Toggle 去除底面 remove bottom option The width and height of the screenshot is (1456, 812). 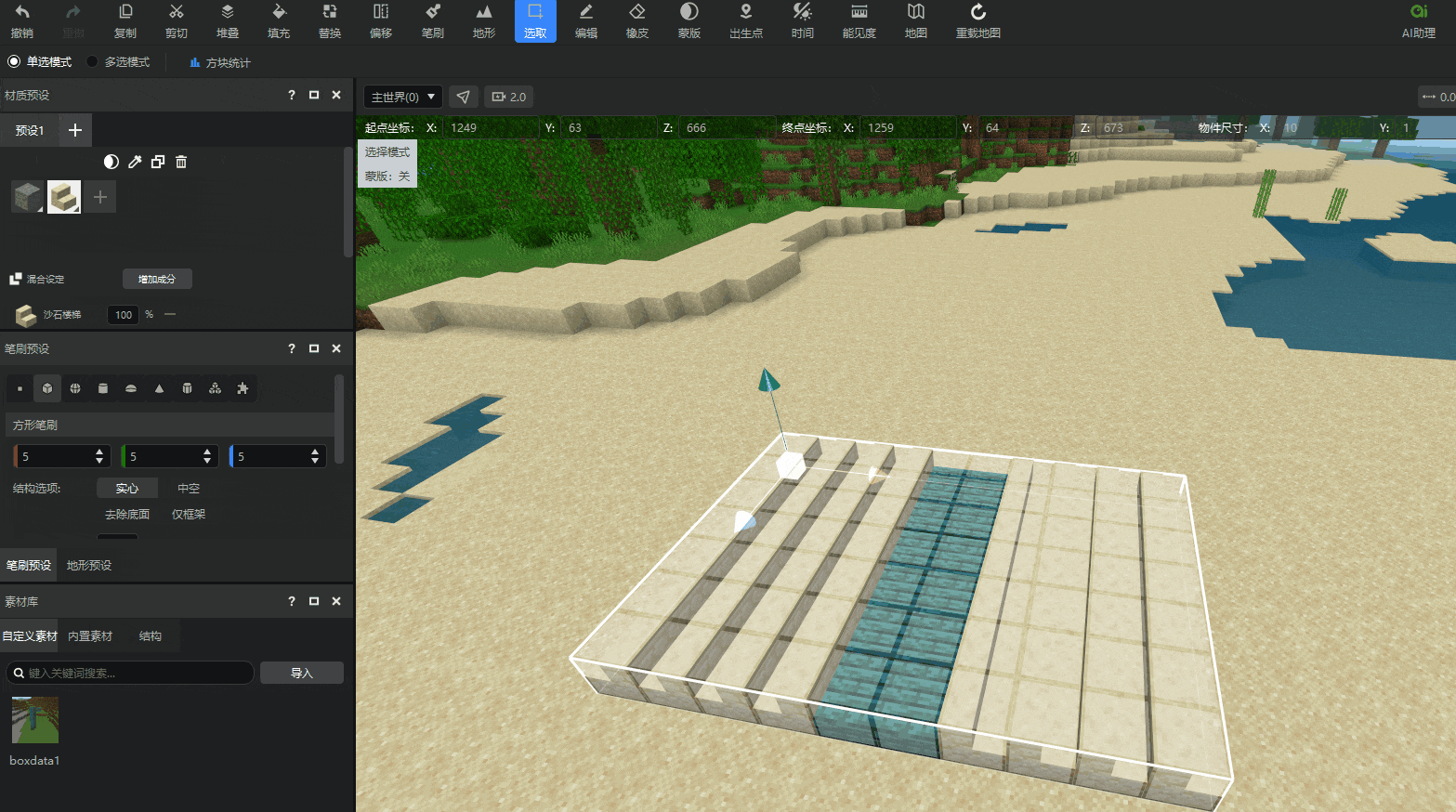(x=127, y=514)
